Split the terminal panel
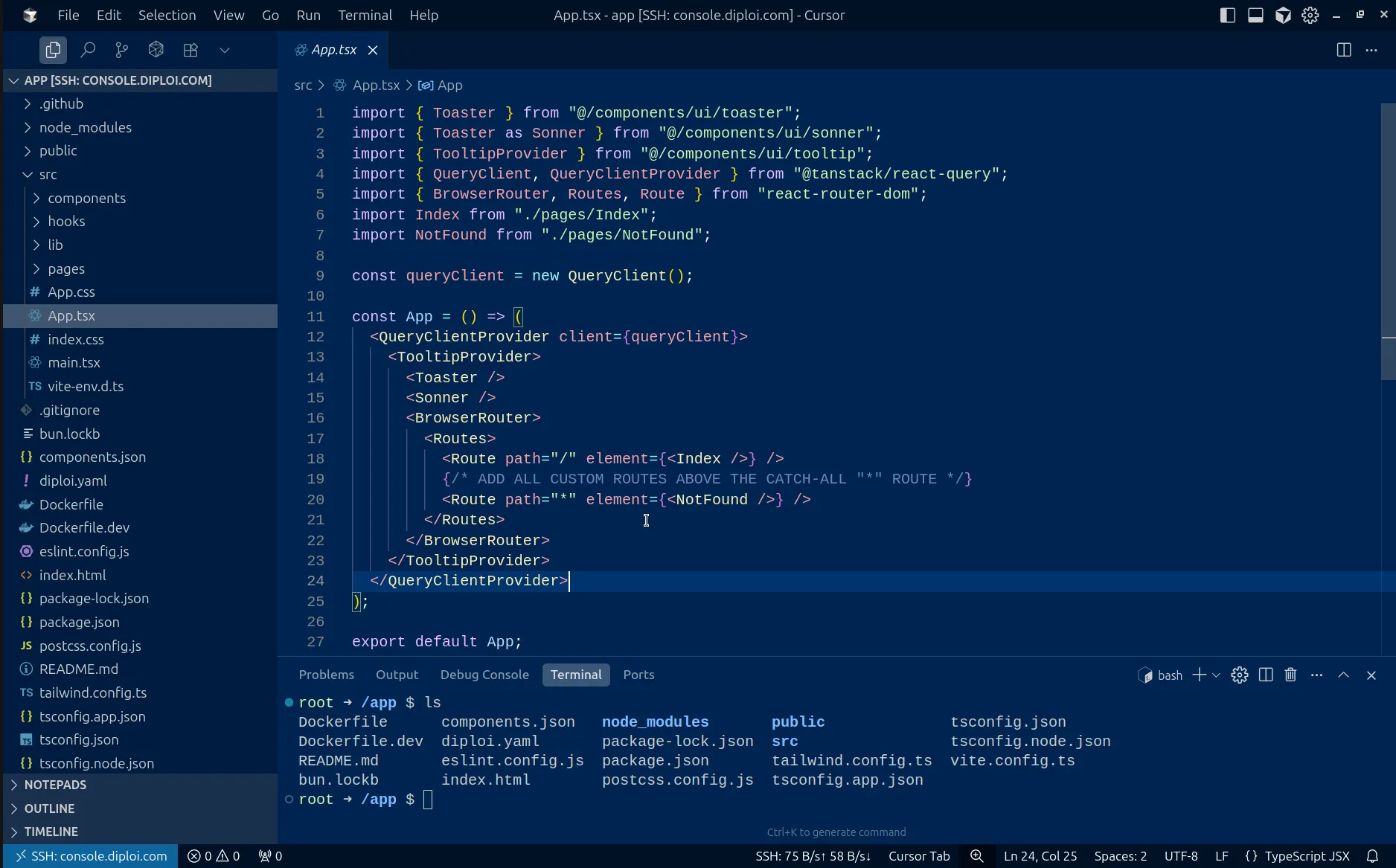1396x868 pixels. (1265, 675)
